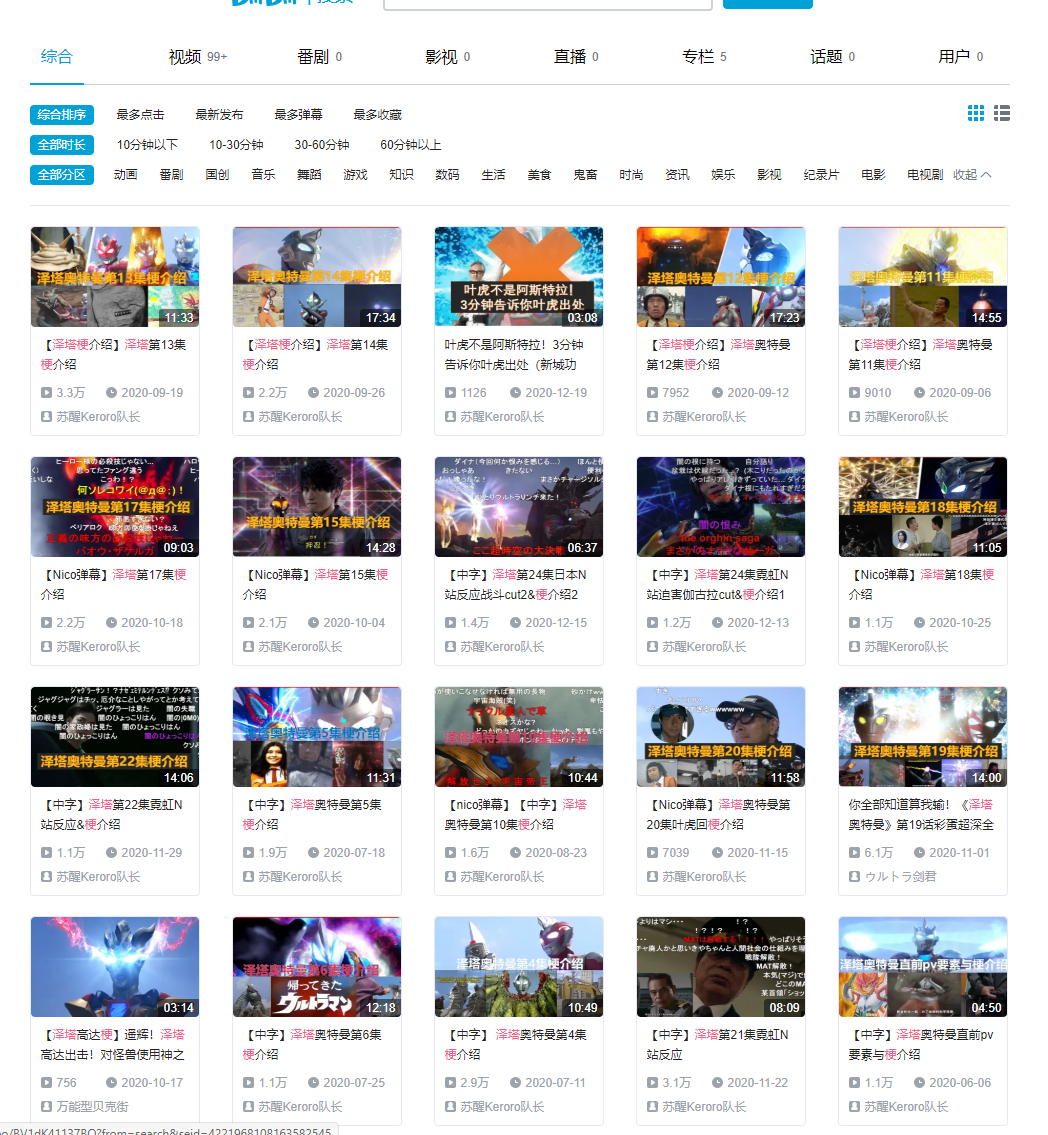Filter by 动画 category
Image resolution: width=1048 pixels, height=1135 pixels.
(x=125, y=174)
